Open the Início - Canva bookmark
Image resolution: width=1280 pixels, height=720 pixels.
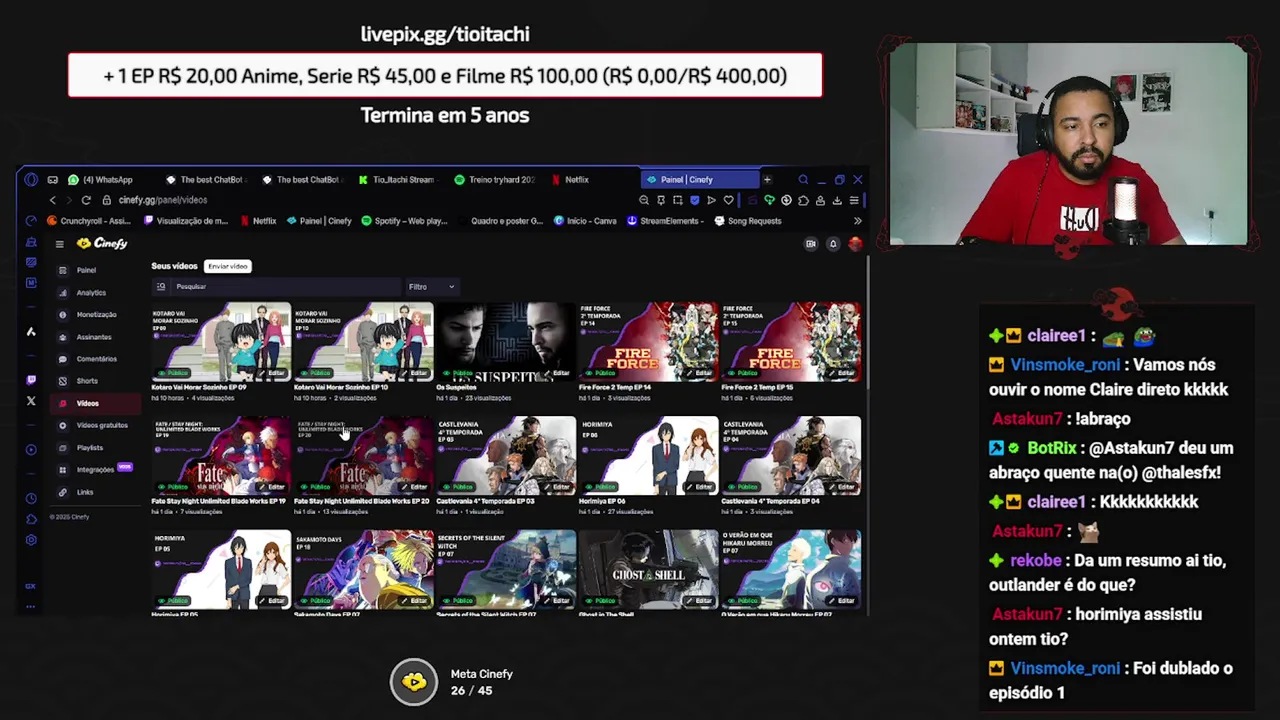coord(586,221)
